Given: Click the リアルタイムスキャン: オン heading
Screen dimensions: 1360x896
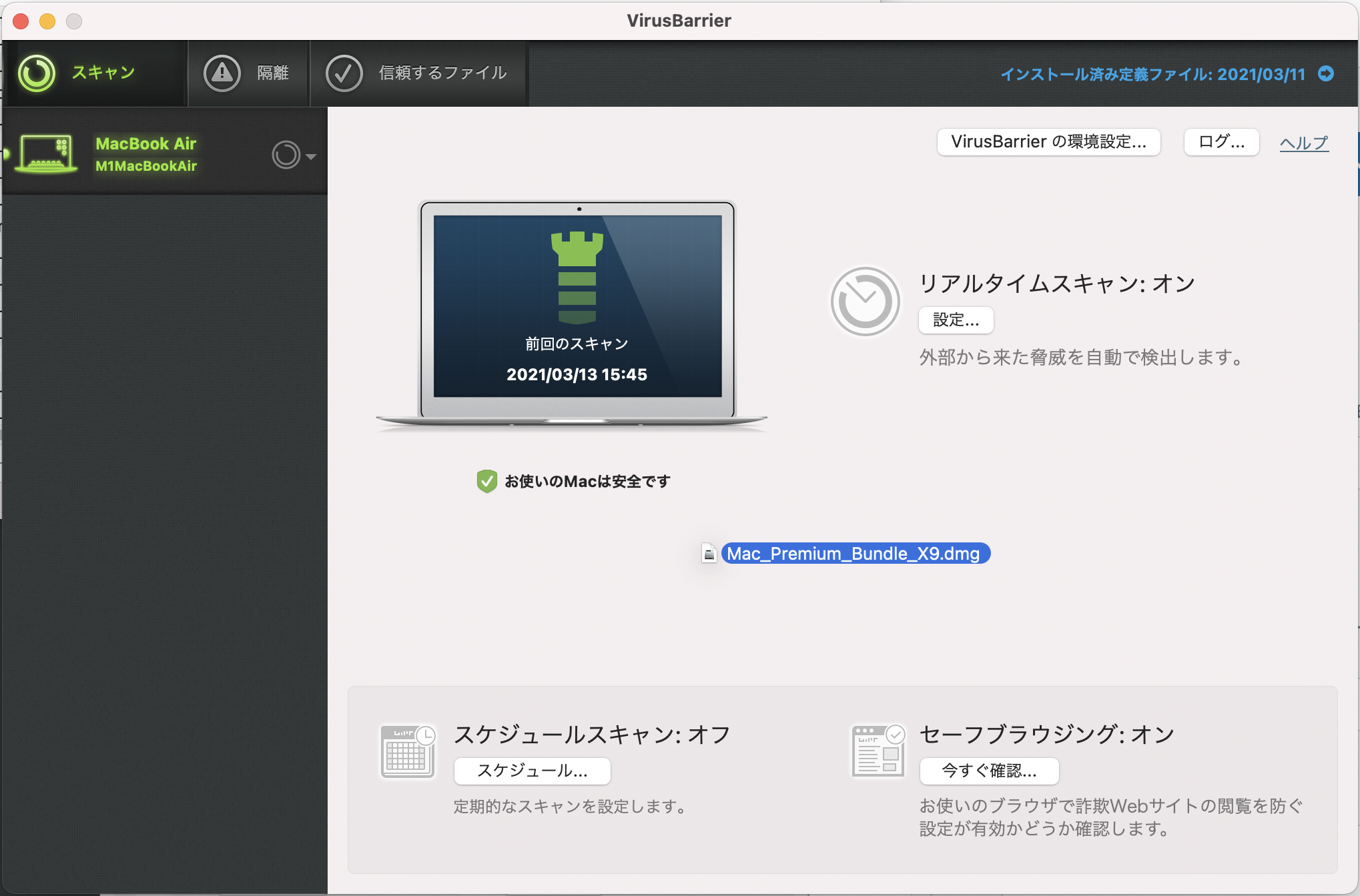Looking at the screenshot, I should point(1057,284).
